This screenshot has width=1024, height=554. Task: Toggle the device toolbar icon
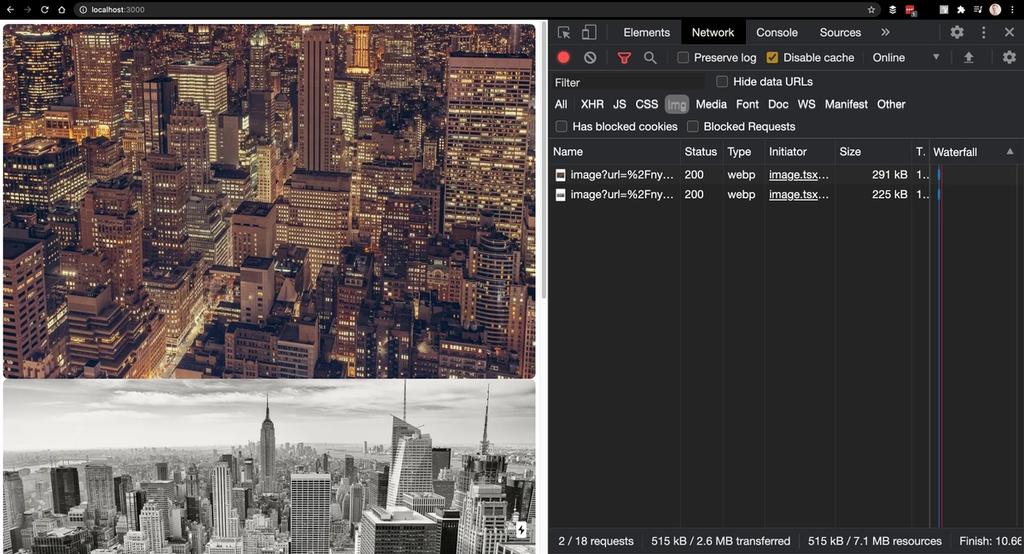(589, 32)
